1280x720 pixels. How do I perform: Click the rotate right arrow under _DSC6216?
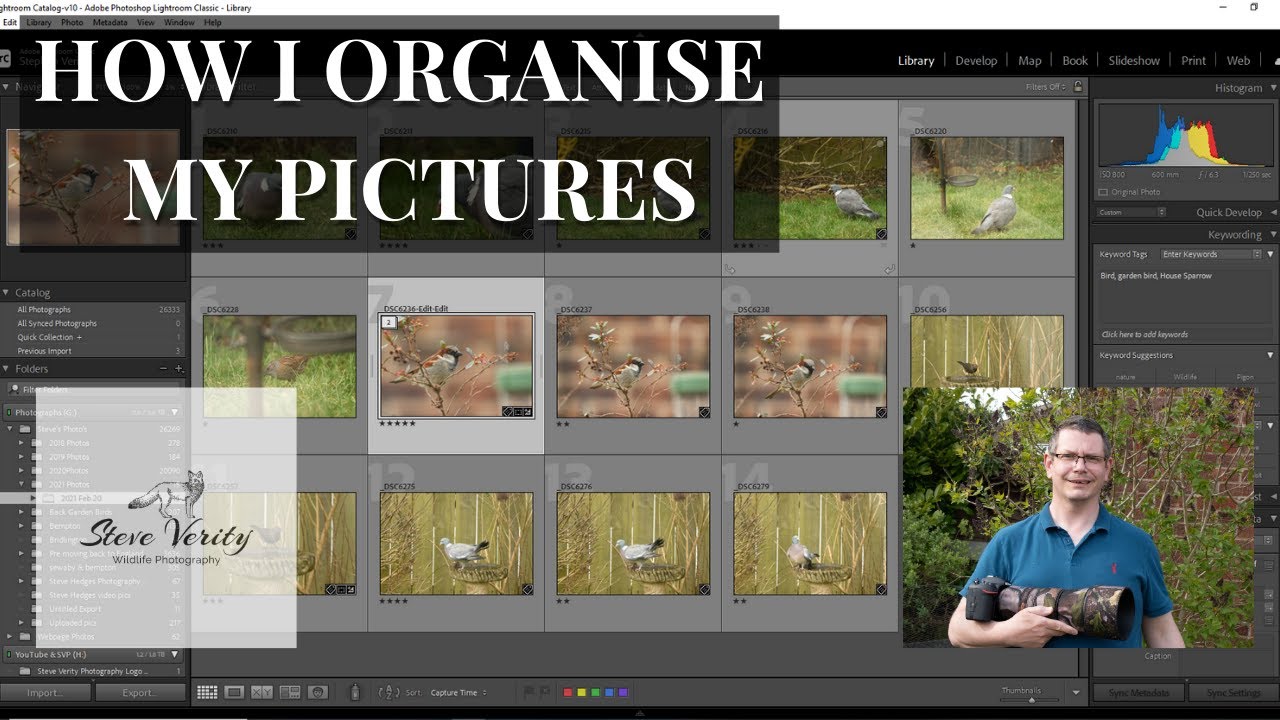coord(889,269)
